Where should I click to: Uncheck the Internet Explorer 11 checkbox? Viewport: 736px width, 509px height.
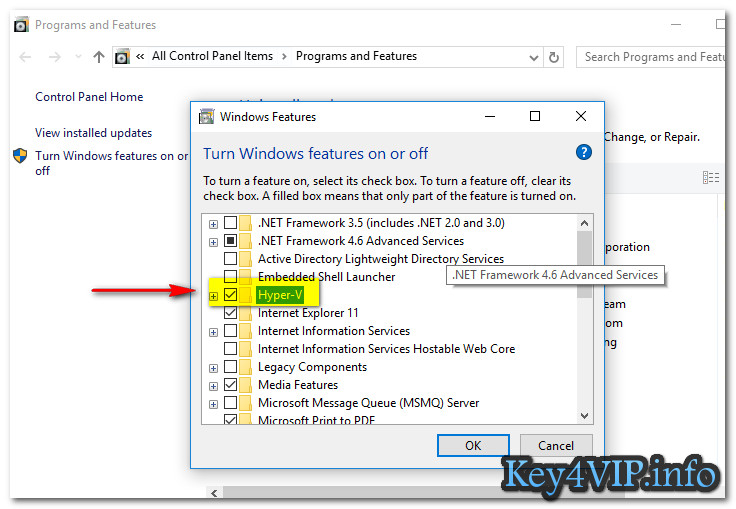(x=230, y=312)
